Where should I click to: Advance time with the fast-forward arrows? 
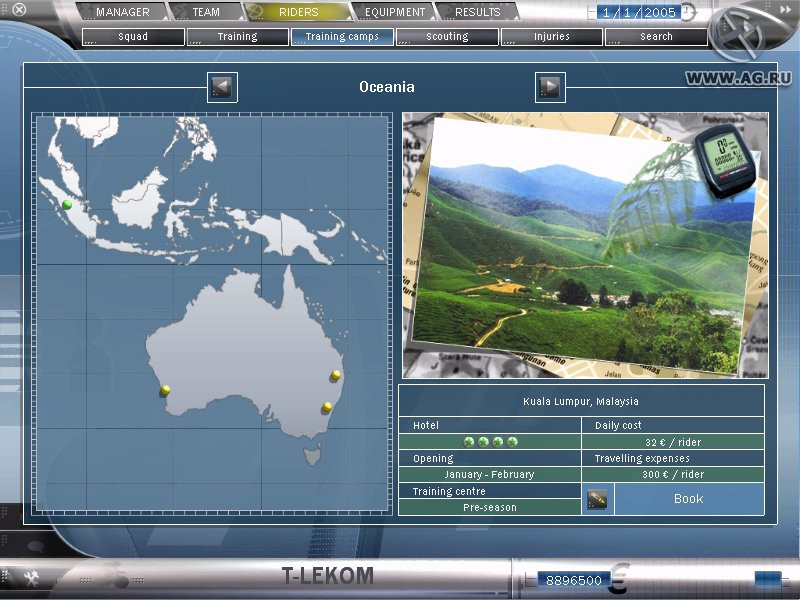[x=785, y=9]
